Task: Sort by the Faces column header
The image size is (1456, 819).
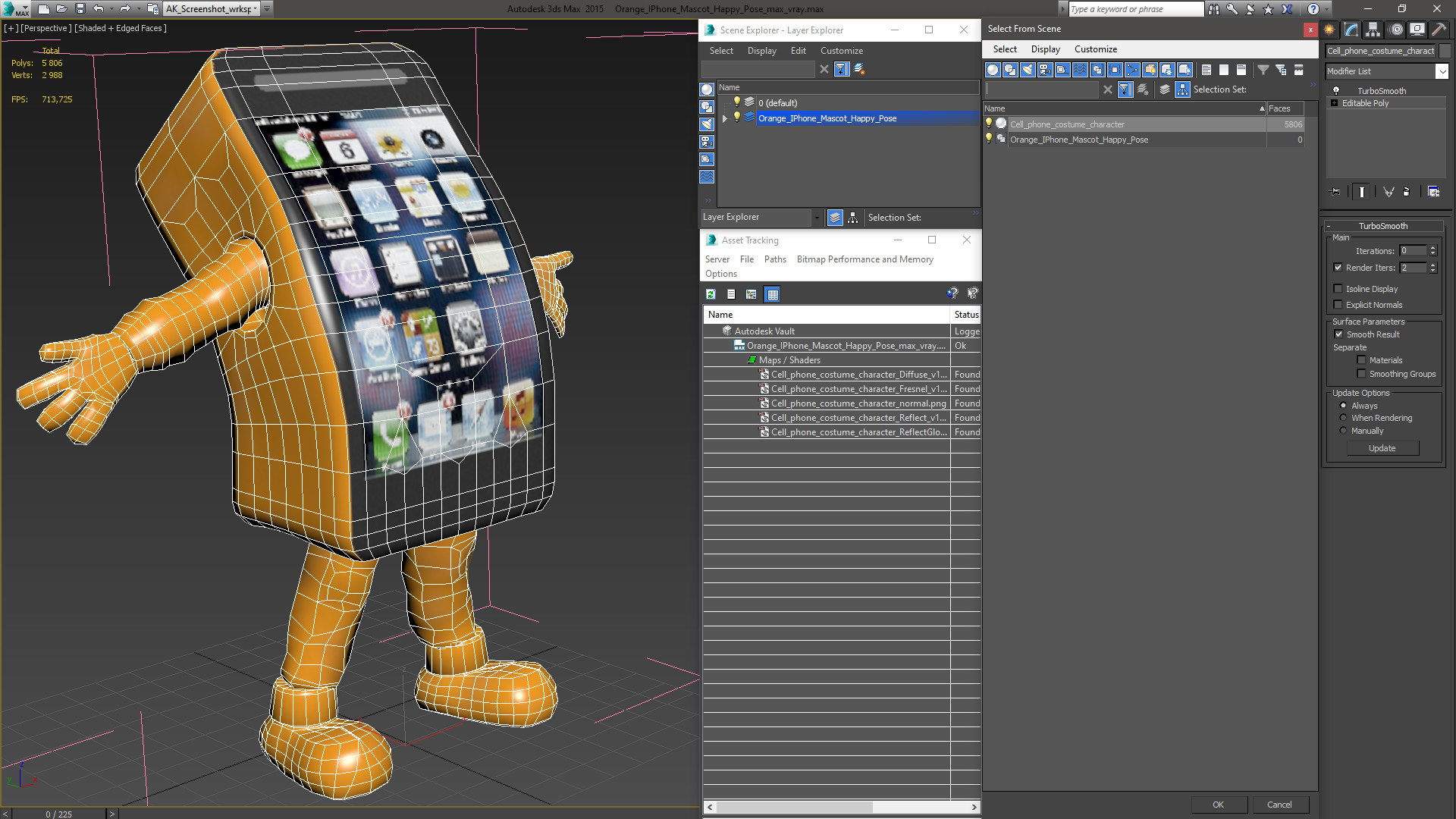Action: tap(1285, 108)
